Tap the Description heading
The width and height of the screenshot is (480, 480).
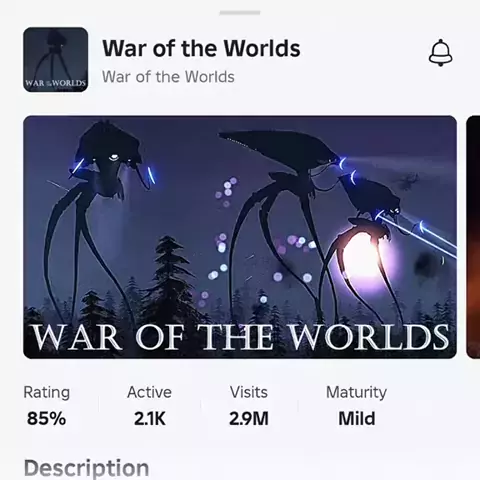point(87,468)
